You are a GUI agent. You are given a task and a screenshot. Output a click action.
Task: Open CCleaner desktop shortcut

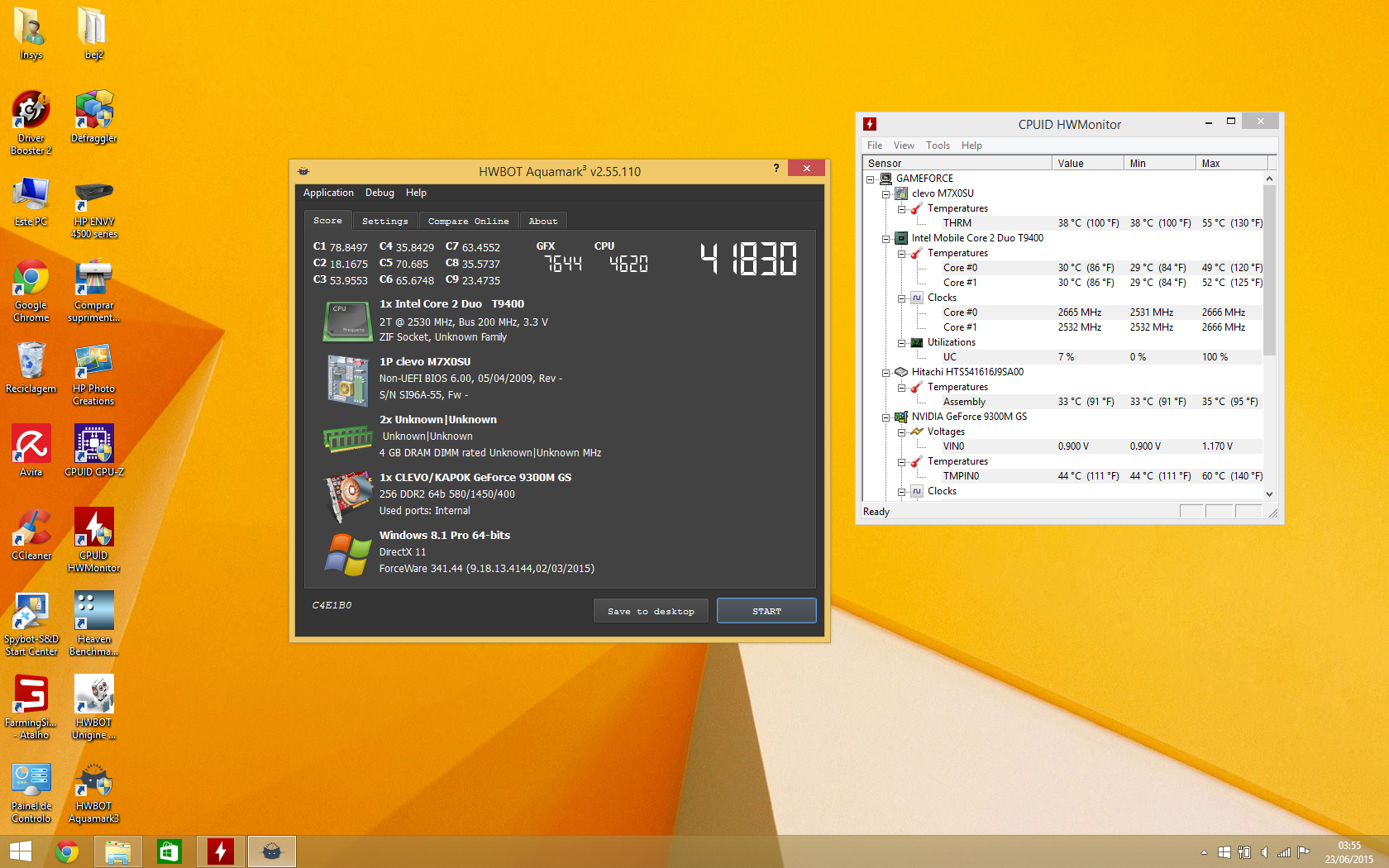pyautogui.click(x=31, y=534)
